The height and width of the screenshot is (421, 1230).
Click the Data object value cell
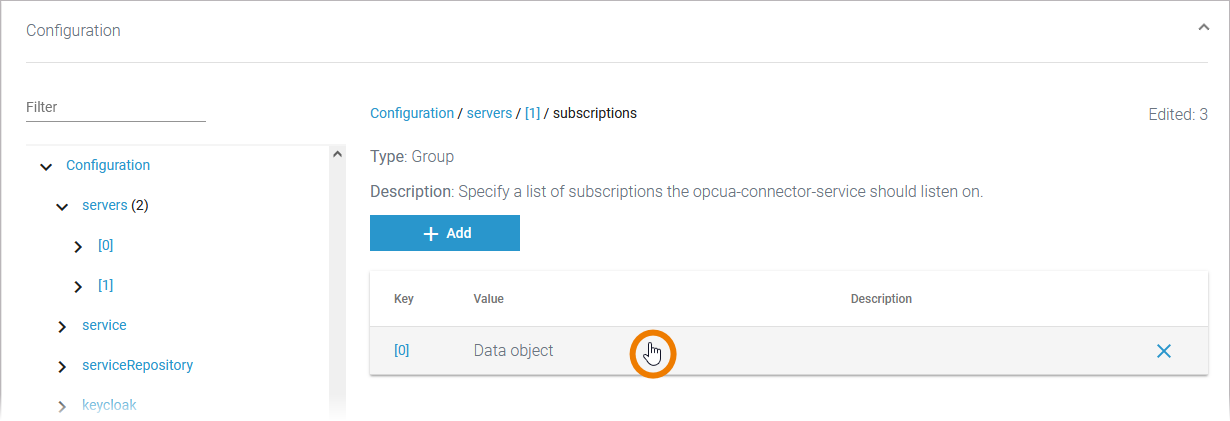tap(513, 351)
